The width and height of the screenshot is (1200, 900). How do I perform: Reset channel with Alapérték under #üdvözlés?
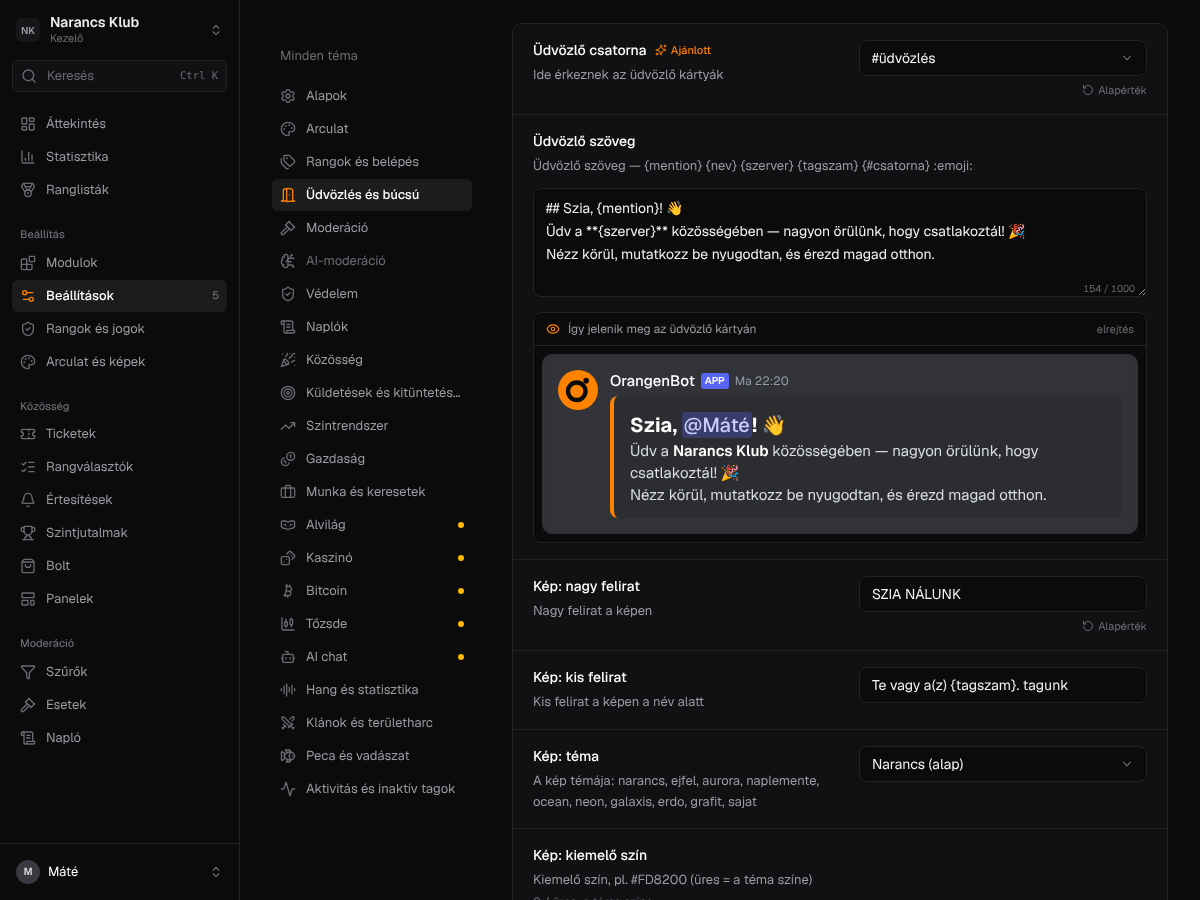point(1114,90)
